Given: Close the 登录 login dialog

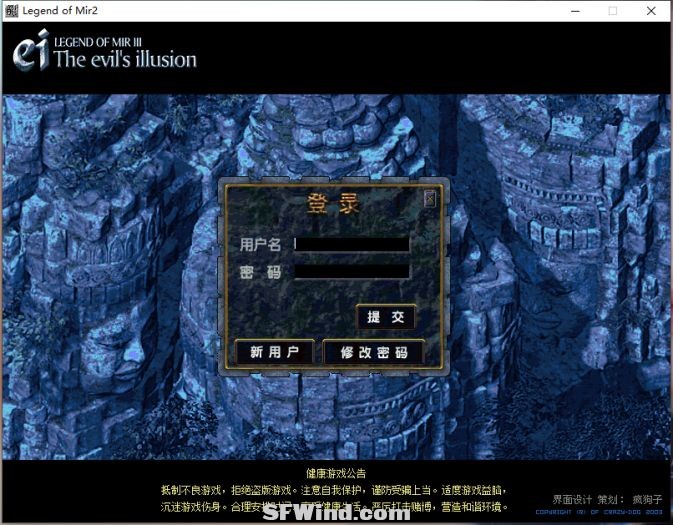Looking at the screenshot, I should [430, 199].
